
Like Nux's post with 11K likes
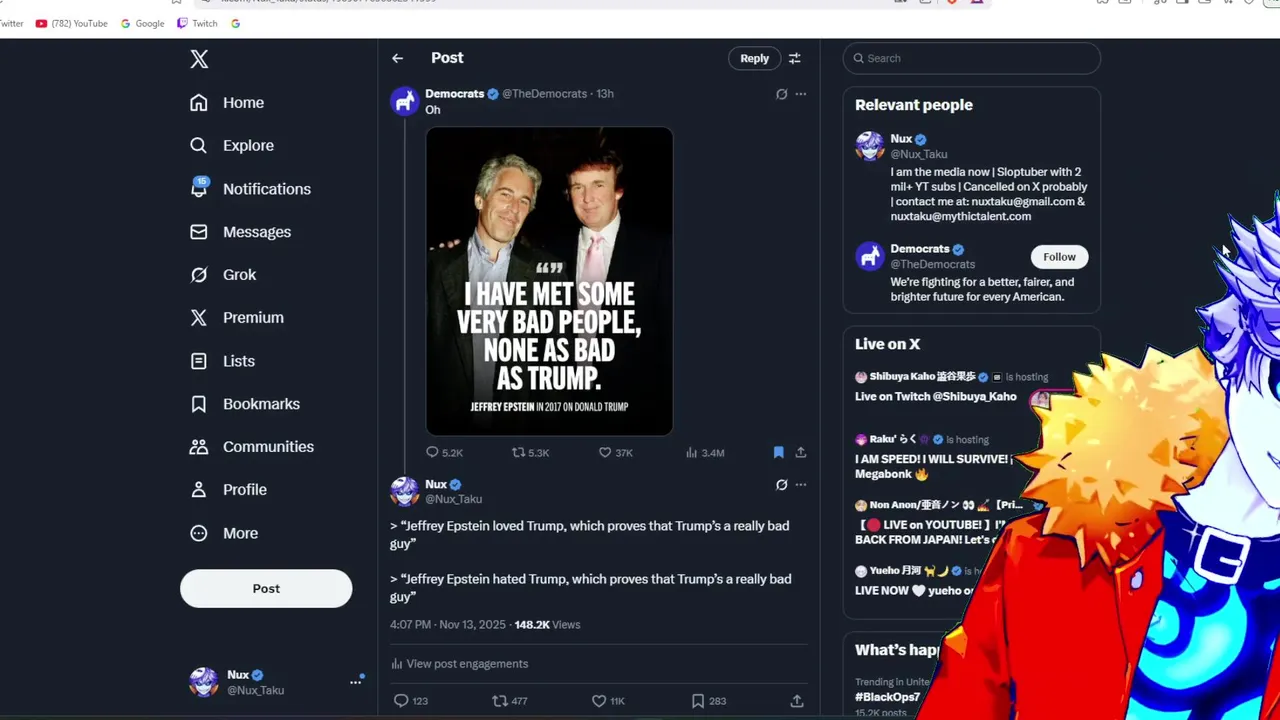(599, 701)
